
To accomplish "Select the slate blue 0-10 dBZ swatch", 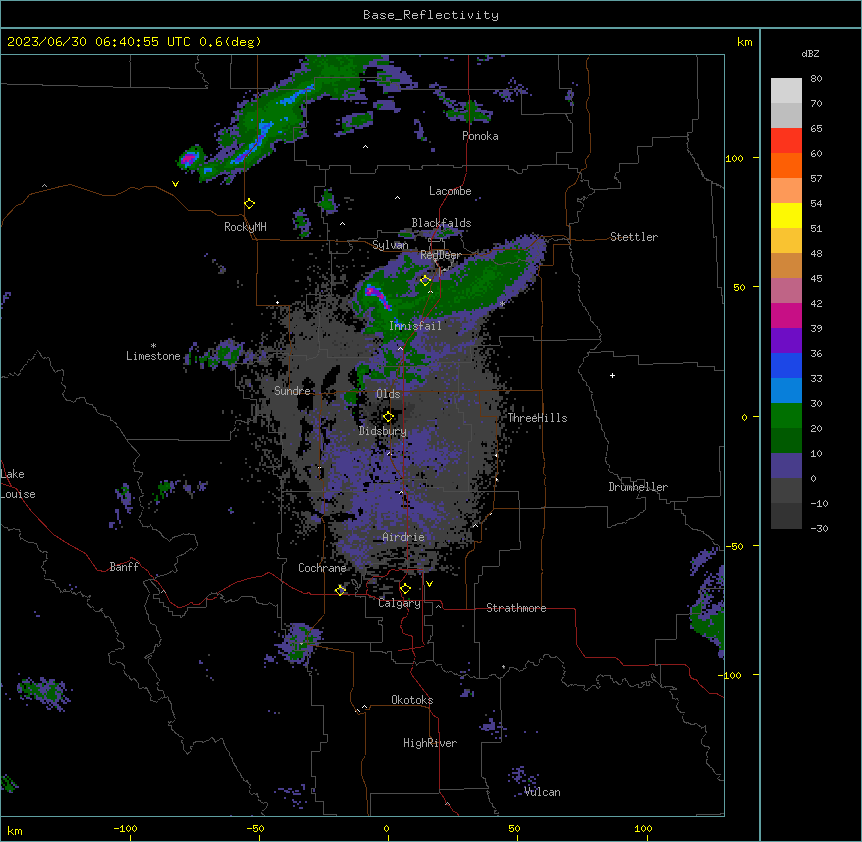I will (x=786, y=466).
